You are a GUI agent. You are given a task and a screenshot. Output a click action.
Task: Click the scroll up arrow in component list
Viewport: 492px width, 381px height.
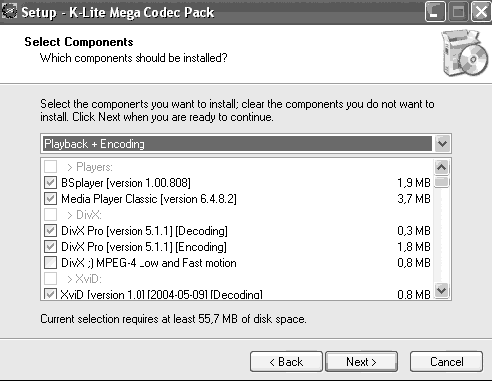442,167
